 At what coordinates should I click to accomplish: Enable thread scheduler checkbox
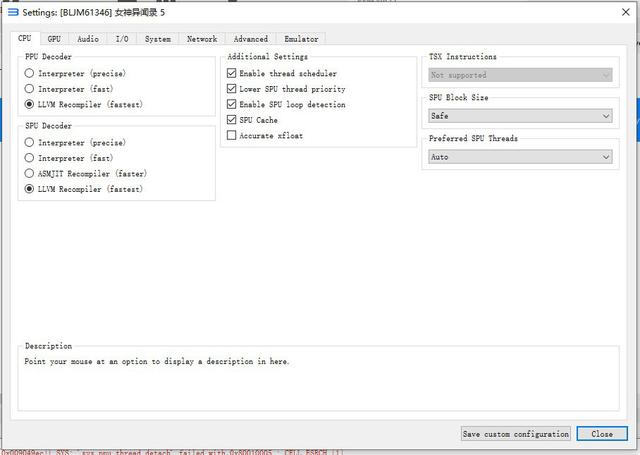point(232,74)
